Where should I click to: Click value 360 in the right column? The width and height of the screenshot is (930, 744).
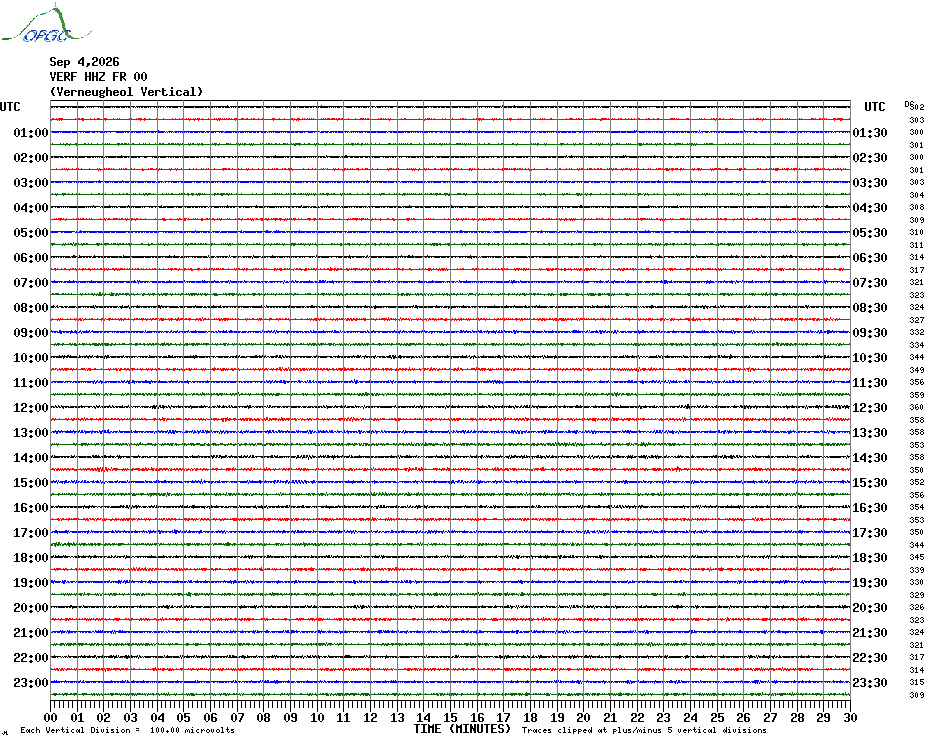tap(916, 408)
